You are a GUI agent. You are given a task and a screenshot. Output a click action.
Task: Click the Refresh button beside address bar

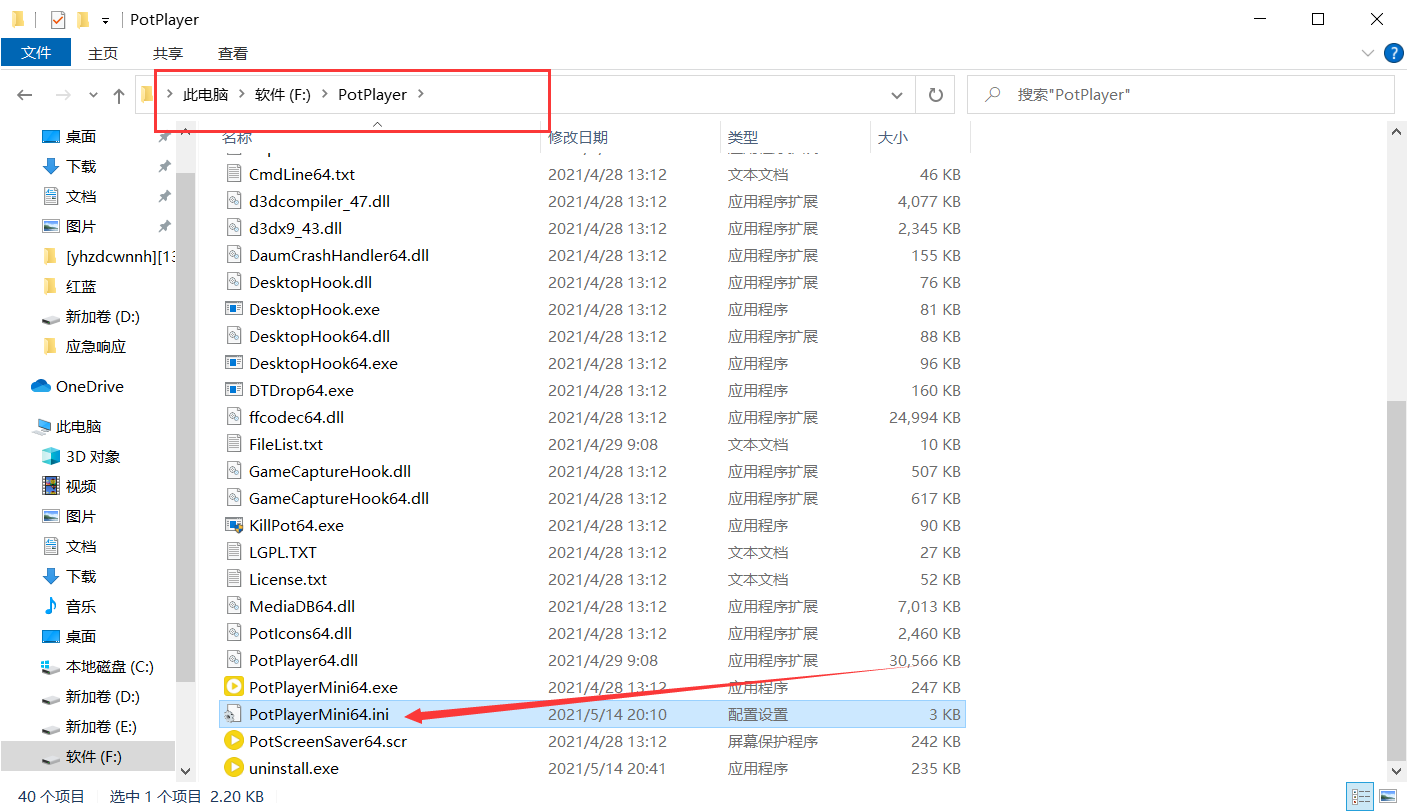[x=935, y=95]
